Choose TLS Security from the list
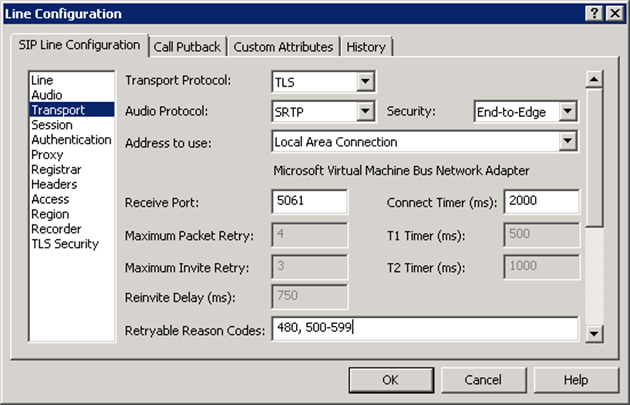The image size is (630, 405). point(65,244)
